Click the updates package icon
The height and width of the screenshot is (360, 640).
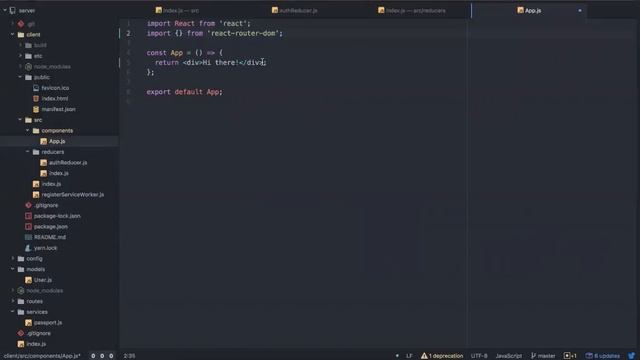(589, 356)
